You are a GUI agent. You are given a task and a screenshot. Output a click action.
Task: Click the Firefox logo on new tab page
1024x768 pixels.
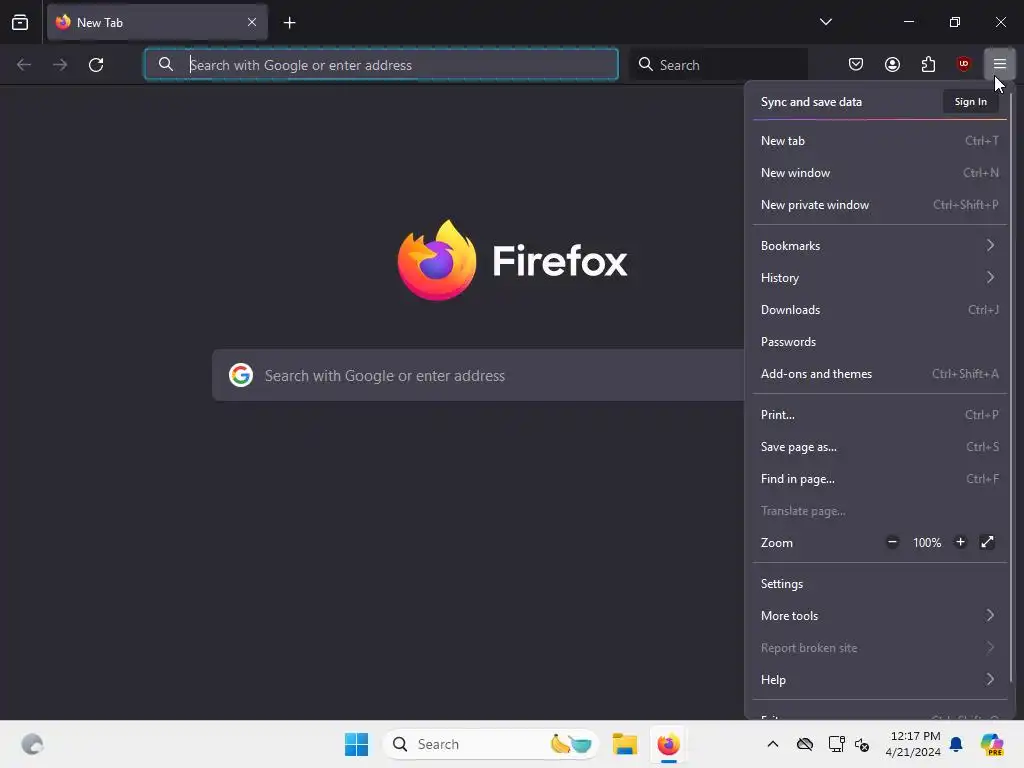tap(512, 261)
